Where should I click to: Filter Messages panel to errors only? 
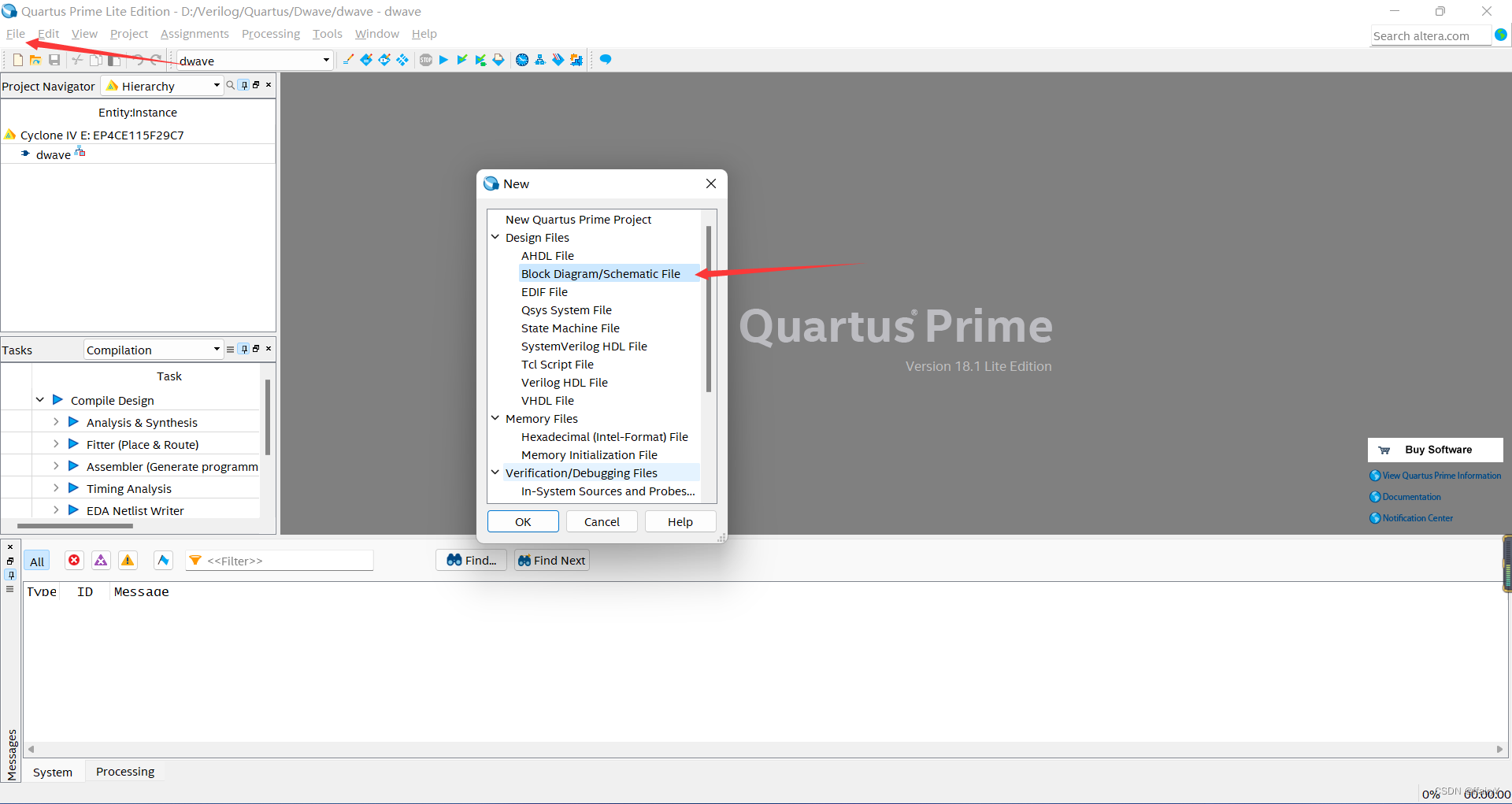pyautogui.click(x=74, y=560)
